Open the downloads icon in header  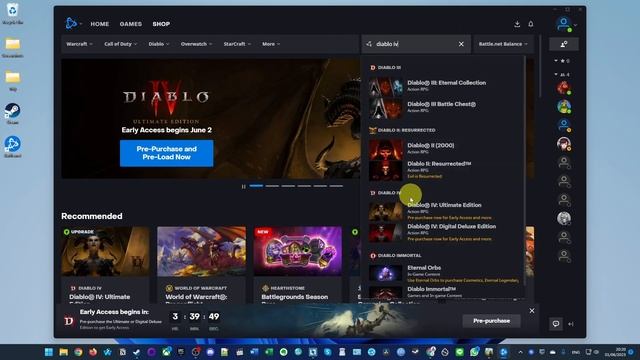click(x=517, y=24)
